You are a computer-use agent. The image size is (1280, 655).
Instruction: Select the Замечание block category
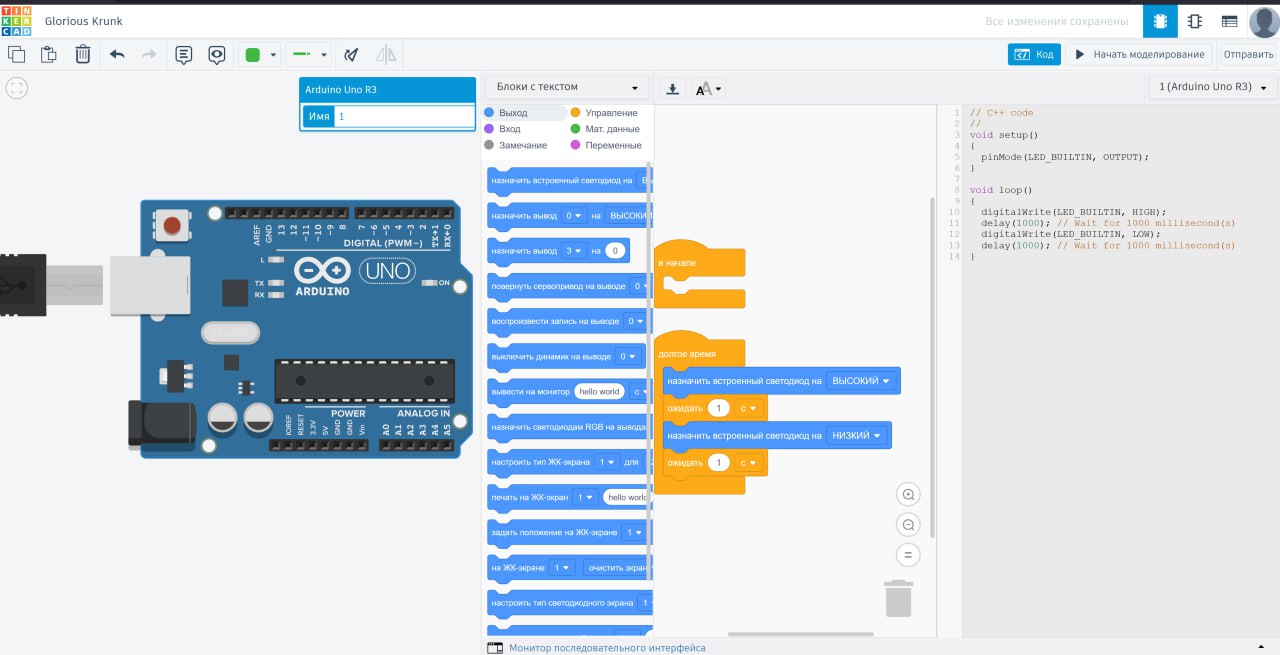click(x=514, y=145)
